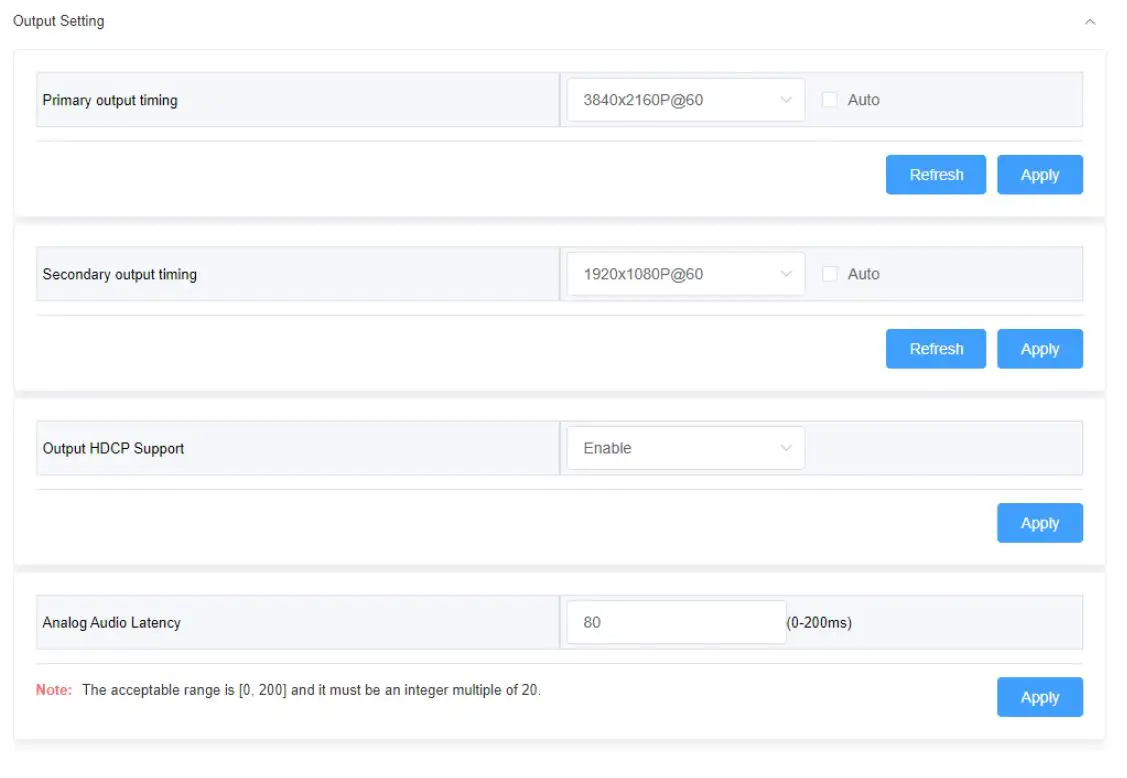Apply the Output HDCP Support setting
This screenshot has height=778, width=1127.
coord(1039,523)
